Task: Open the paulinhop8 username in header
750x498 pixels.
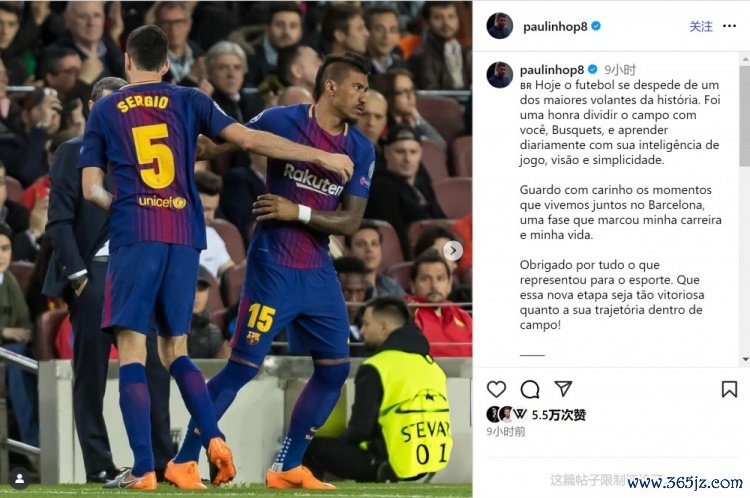Action: tap(555, 26)
